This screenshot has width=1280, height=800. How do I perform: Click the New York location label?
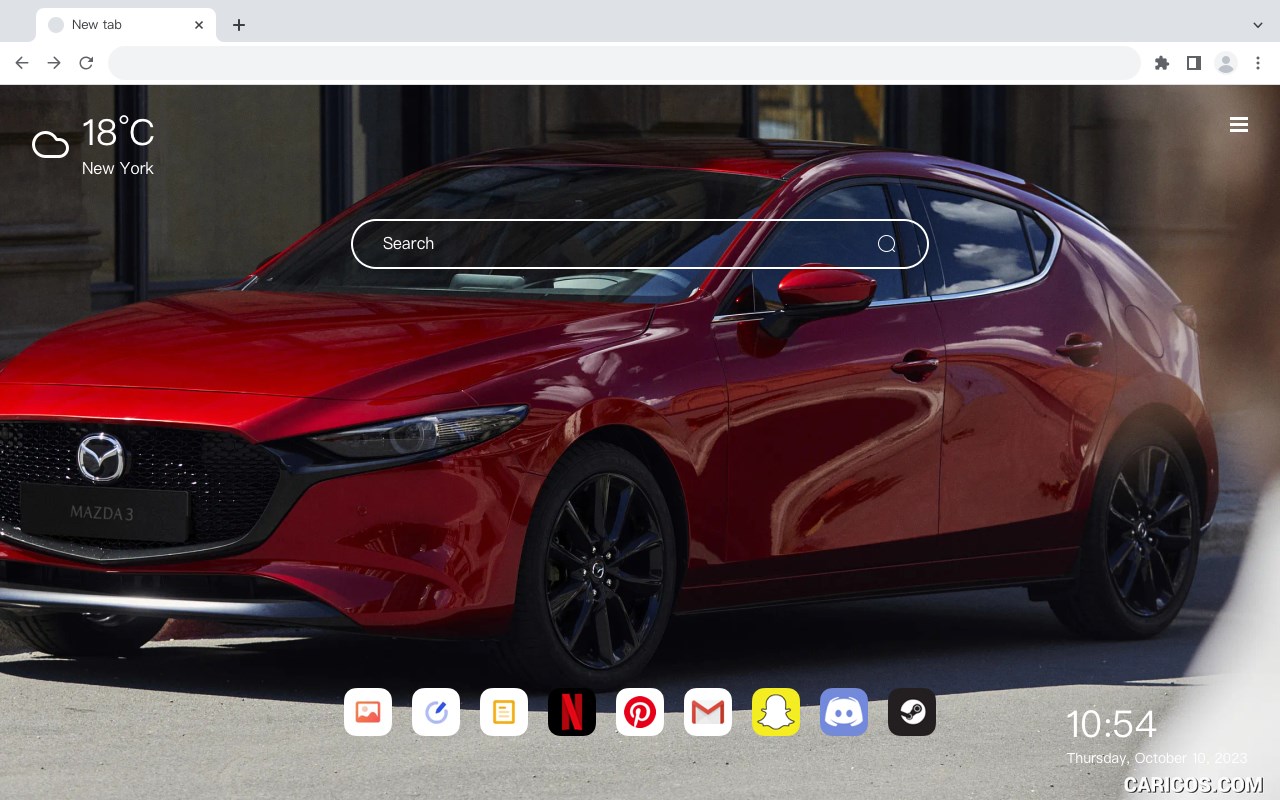(118, 168)
